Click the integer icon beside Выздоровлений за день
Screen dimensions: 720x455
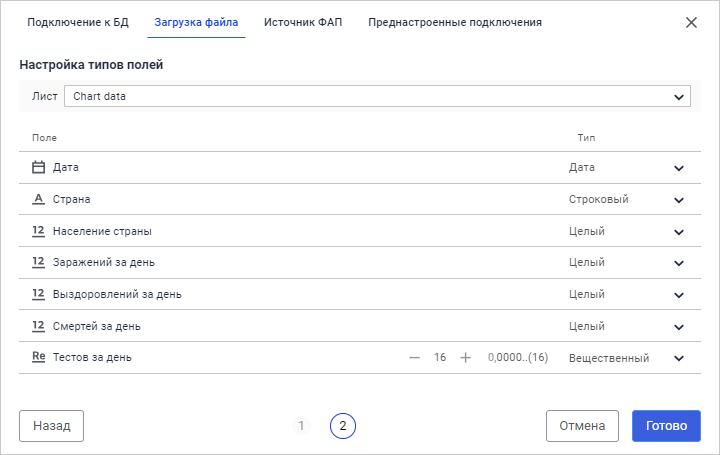(x=39, y=294)
